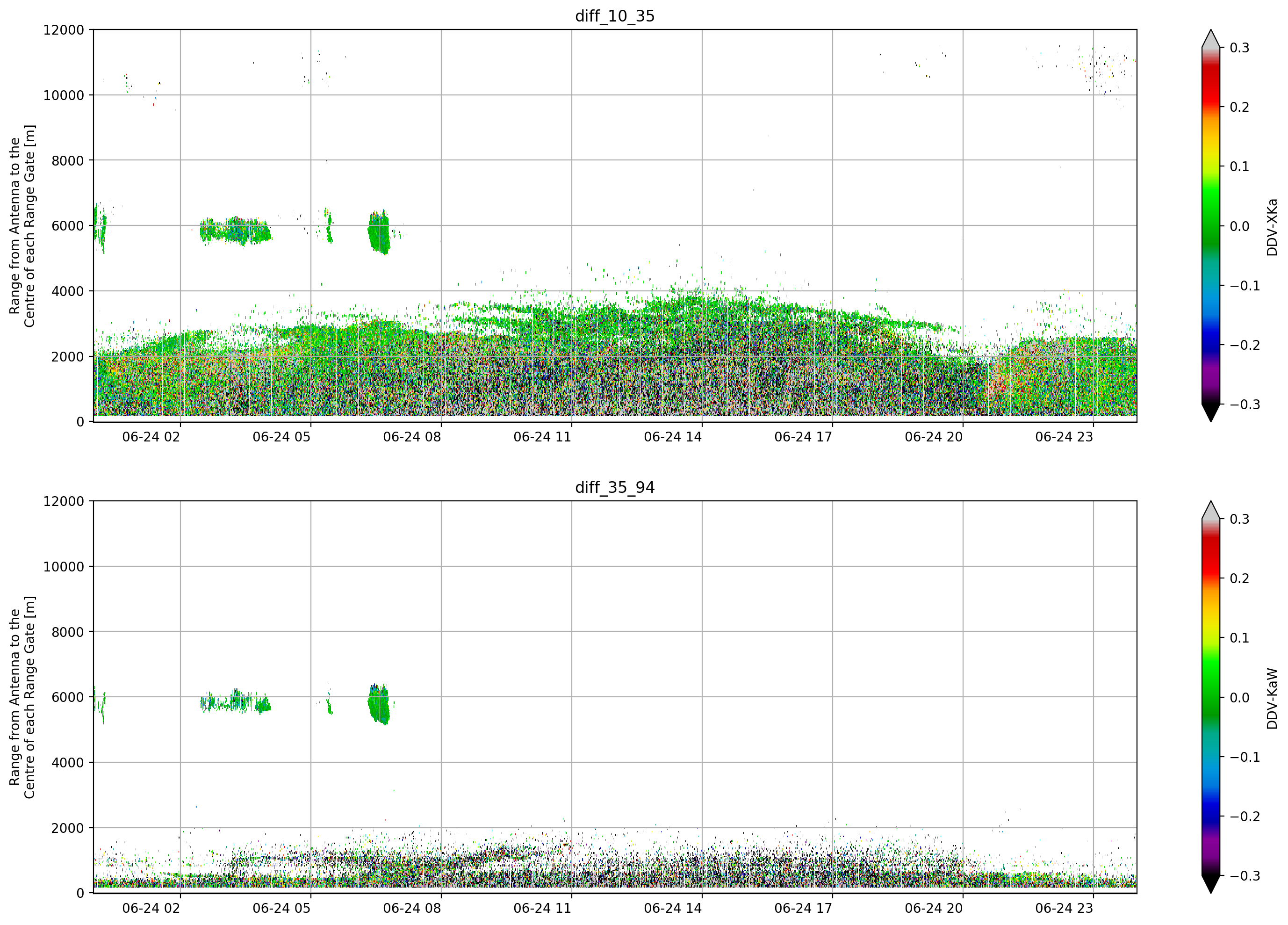Click '06-24 05' tick label under diff_35_94

pyautogui.click(x=282, y=909)
